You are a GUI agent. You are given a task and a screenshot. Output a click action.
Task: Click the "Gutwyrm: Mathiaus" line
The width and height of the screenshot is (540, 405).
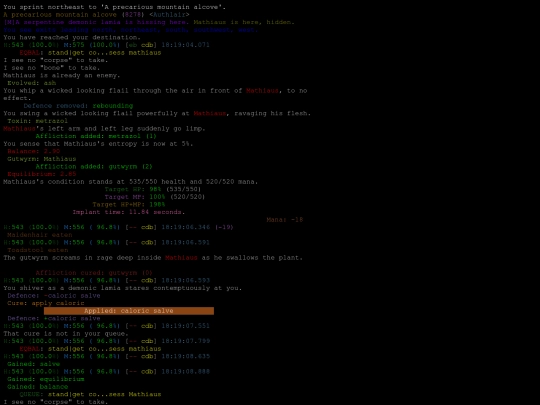tap(42, 159)
